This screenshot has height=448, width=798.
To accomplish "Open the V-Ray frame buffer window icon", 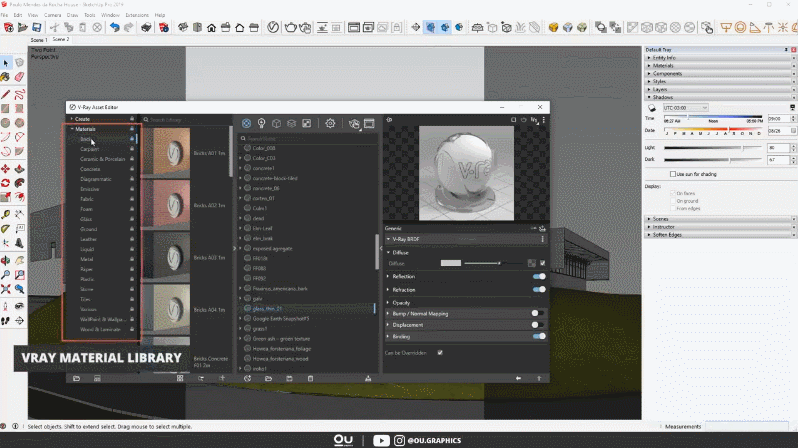I will click(369, 124).
